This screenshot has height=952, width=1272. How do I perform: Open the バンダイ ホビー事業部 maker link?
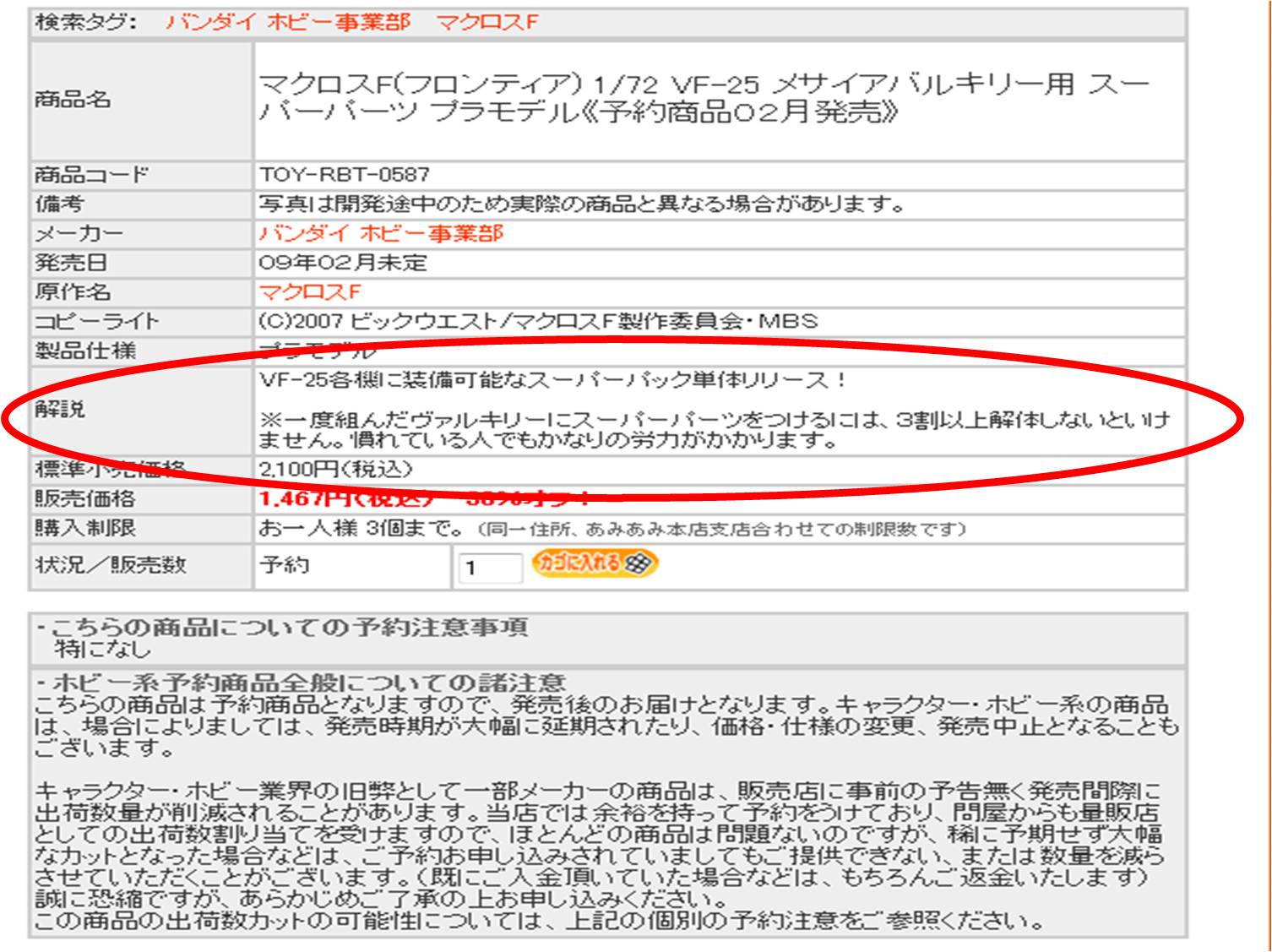[x=381, y=233]
